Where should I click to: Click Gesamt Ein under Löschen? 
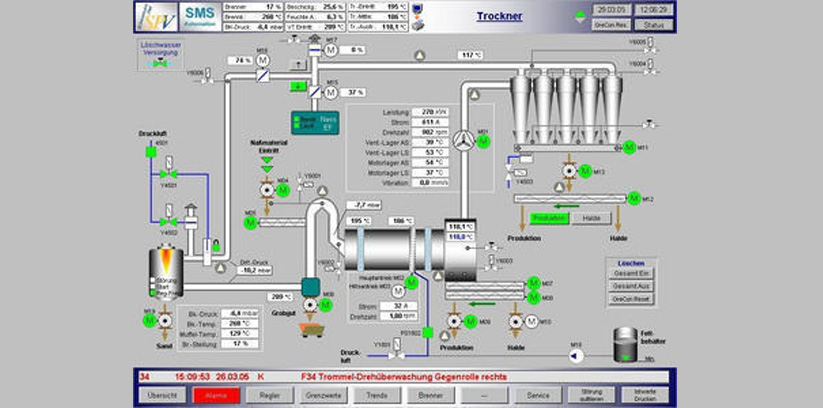click(x=631, y=273)
